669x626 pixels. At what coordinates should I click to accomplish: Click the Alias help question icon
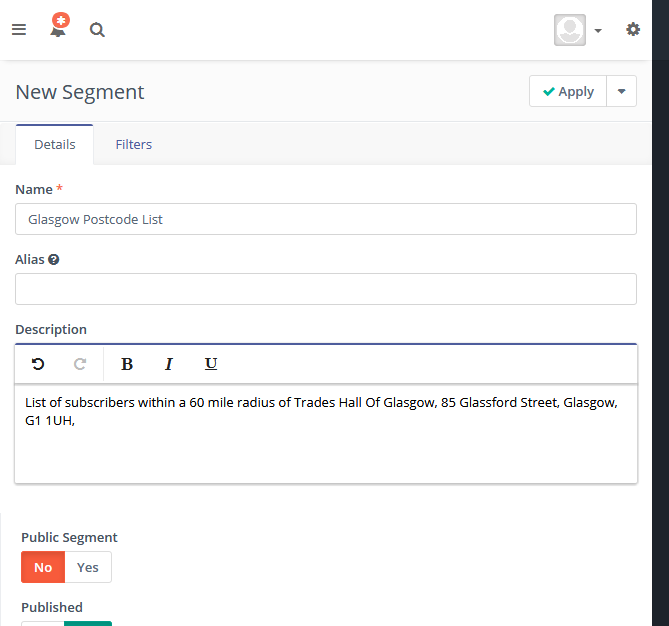(54, 259)
